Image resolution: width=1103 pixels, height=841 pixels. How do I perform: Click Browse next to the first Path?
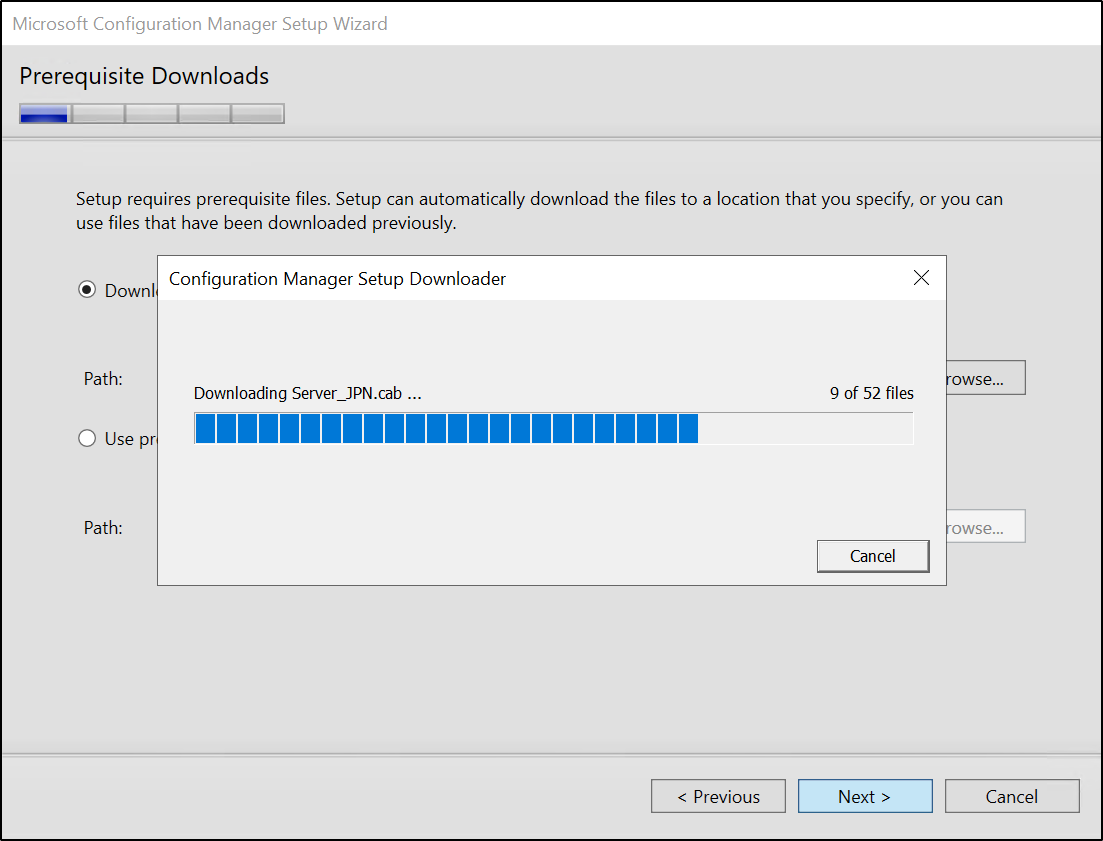(x=985, y=378)
